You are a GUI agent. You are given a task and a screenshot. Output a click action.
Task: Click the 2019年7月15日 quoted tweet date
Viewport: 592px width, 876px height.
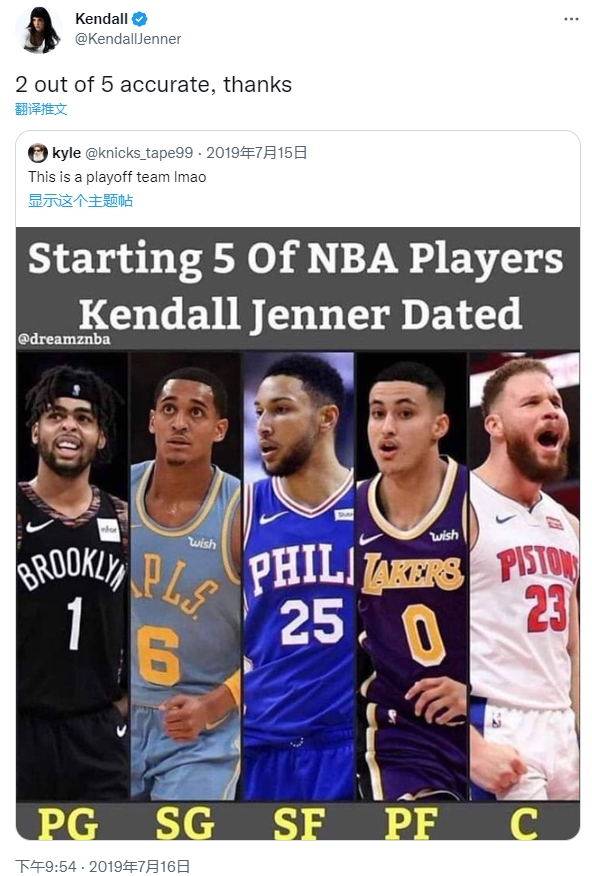[257, 153]
